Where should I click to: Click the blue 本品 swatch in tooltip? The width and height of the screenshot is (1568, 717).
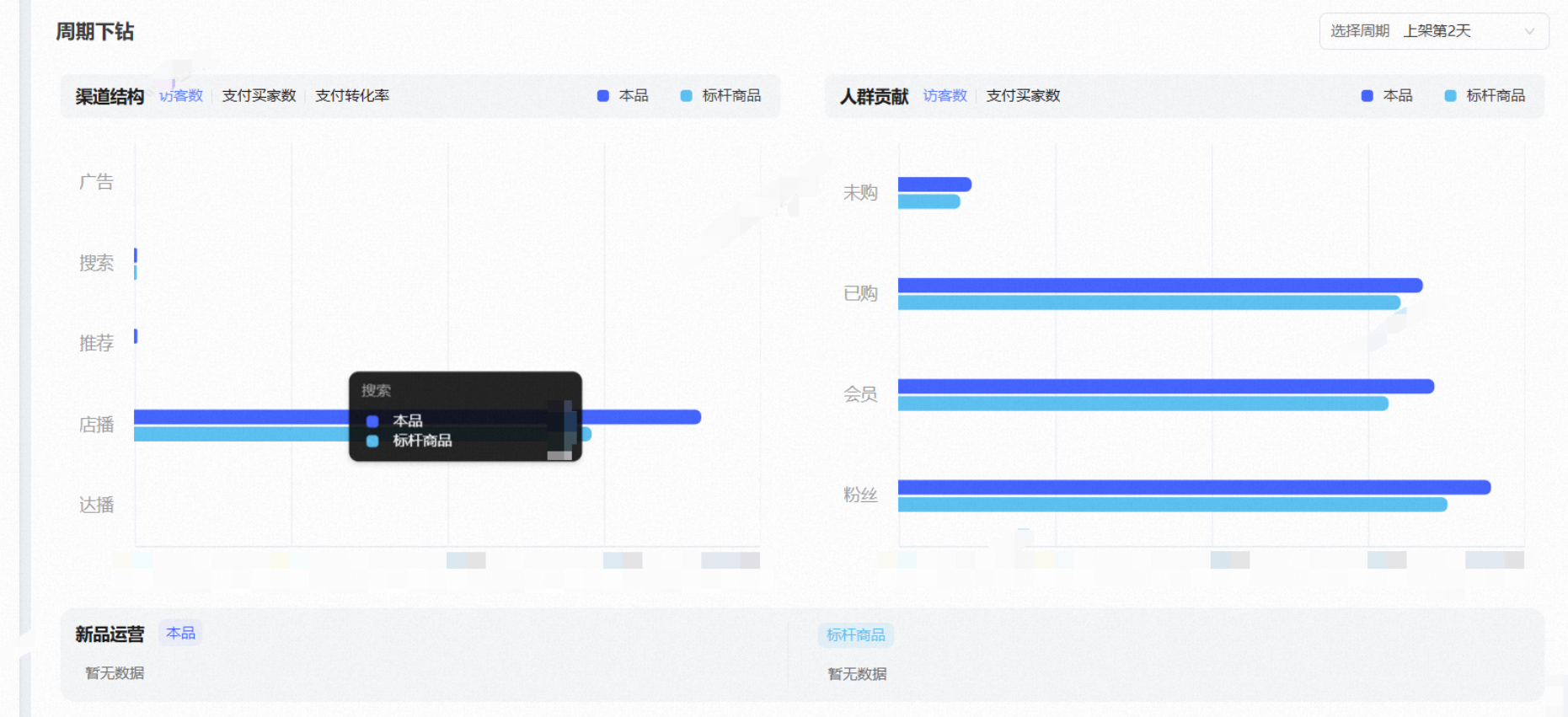[x=372, y=420]
